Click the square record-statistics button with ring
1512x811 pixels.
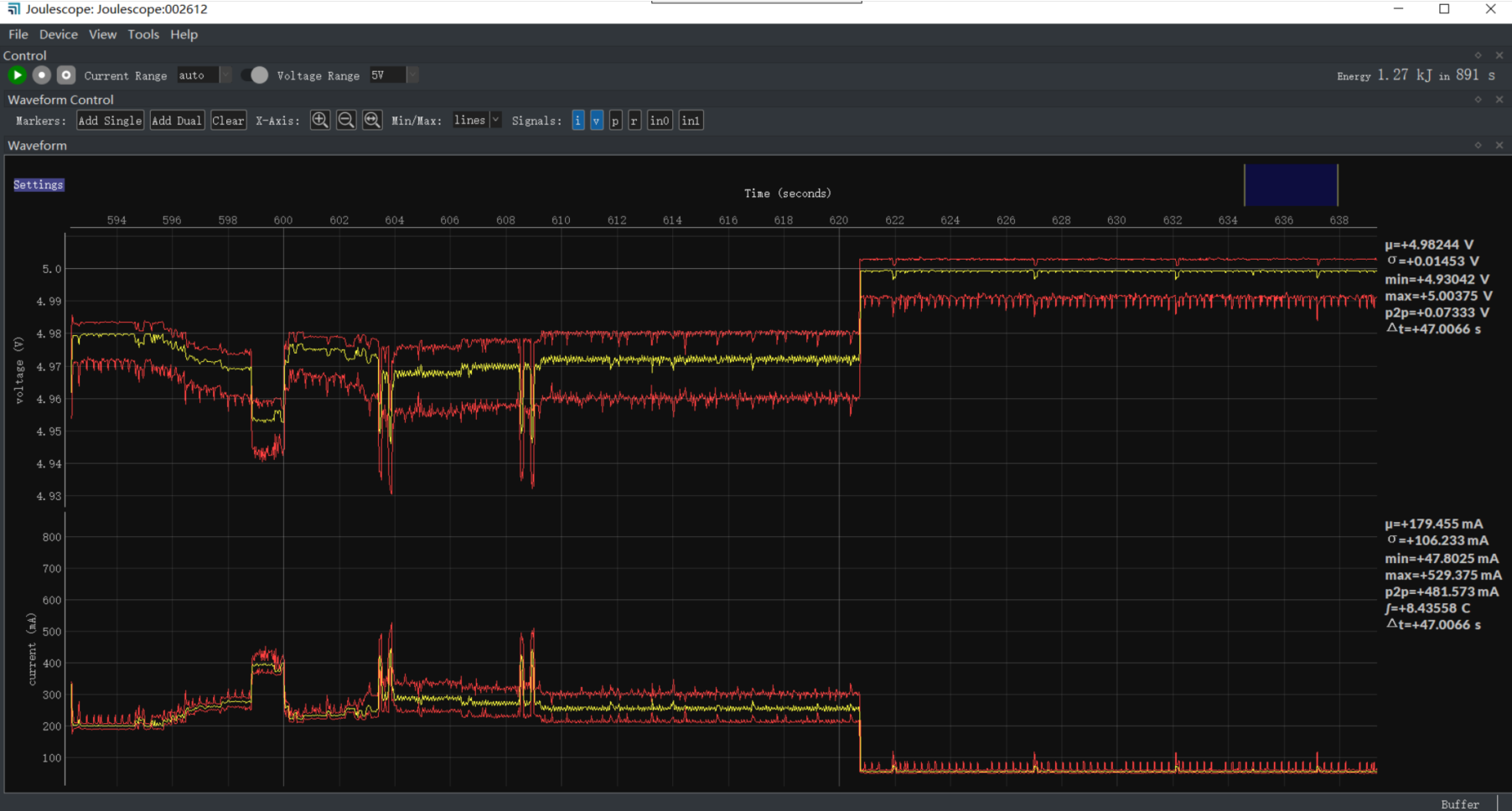click(66, 75)
